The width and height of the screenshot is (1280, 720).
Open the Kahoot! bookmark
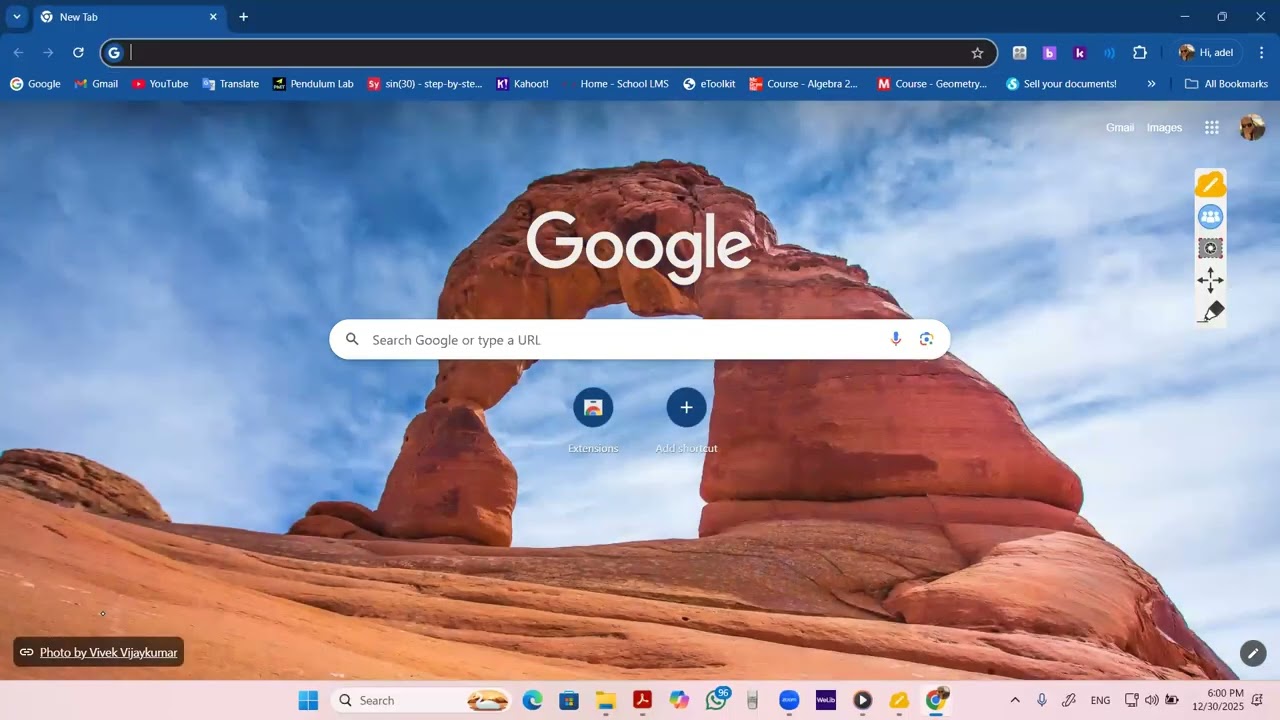click(x=522, y=84)
